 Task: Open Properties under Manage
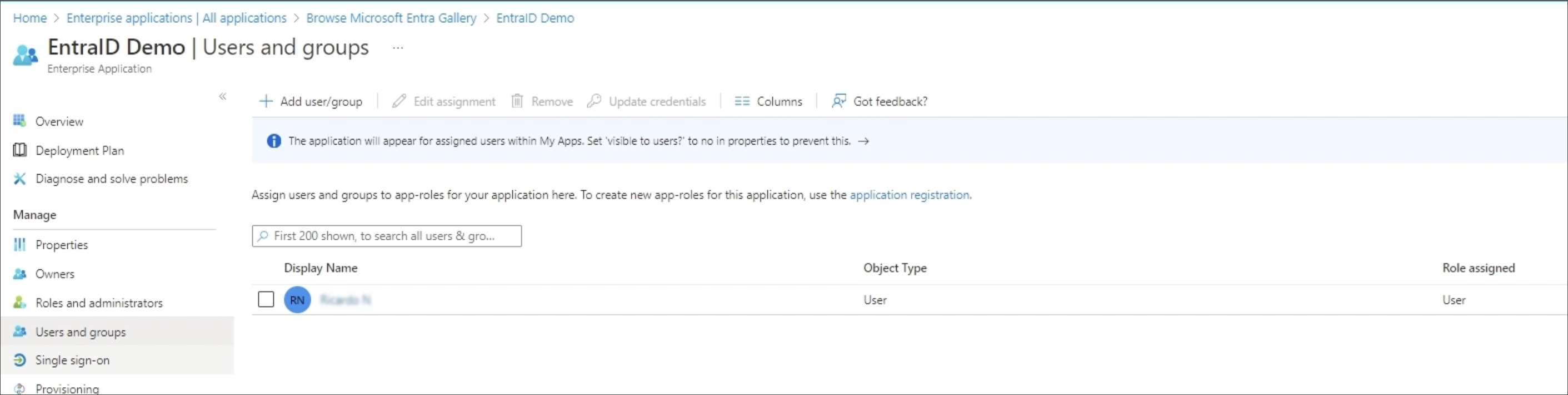click(x=62, y=245)
